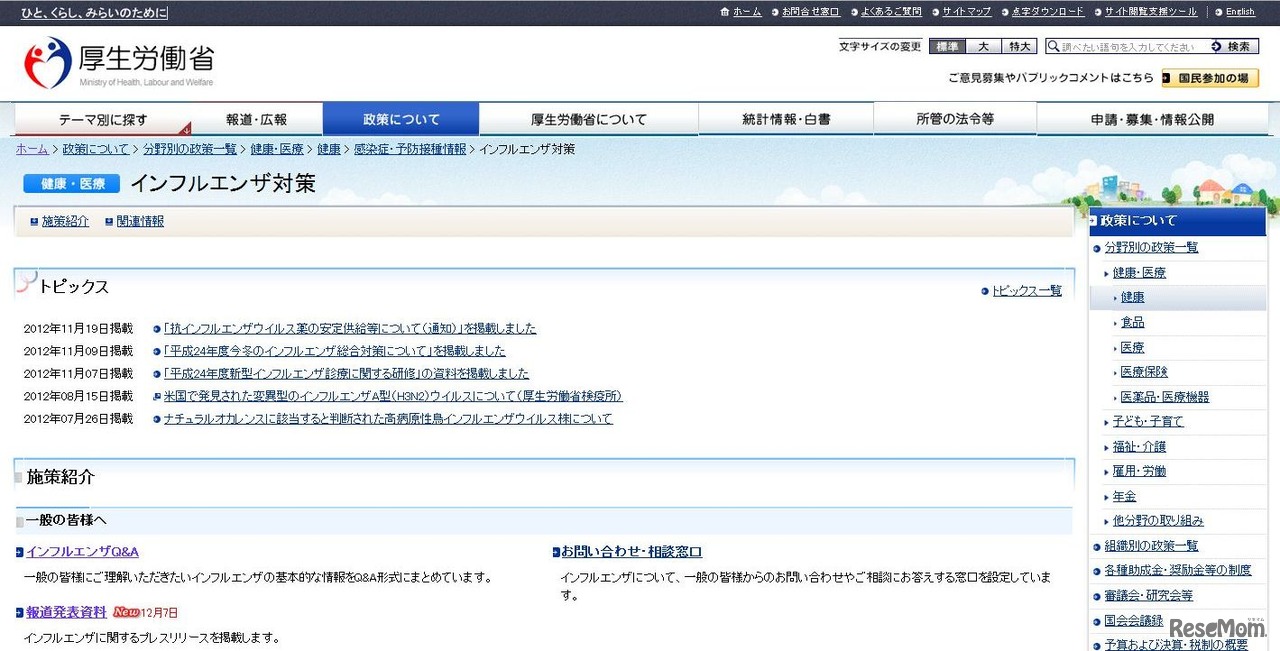The image size is (1280, 651).
Task: Expand 雇用・労働 in the right menu
Action: click(x=1138, y=471)
